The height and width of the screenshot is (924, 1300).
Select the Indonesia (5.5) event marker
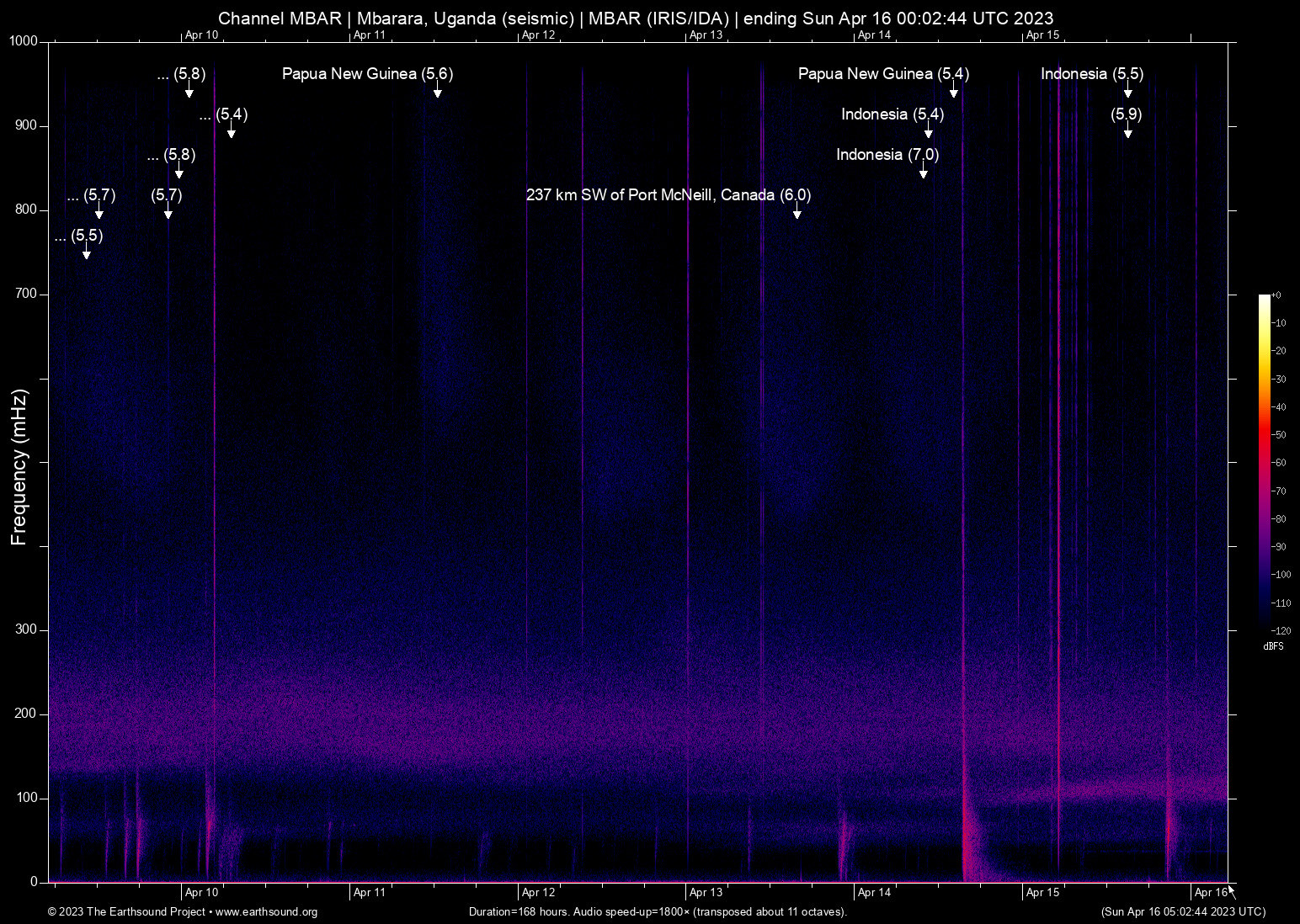pos(1091,74)
